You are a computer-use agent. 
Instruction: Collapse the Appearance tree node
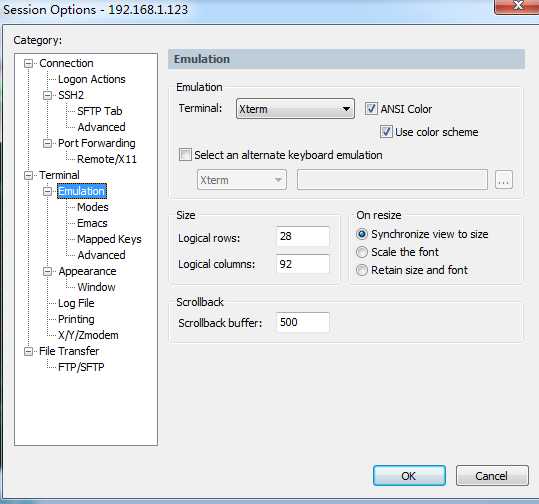[47, 271]
